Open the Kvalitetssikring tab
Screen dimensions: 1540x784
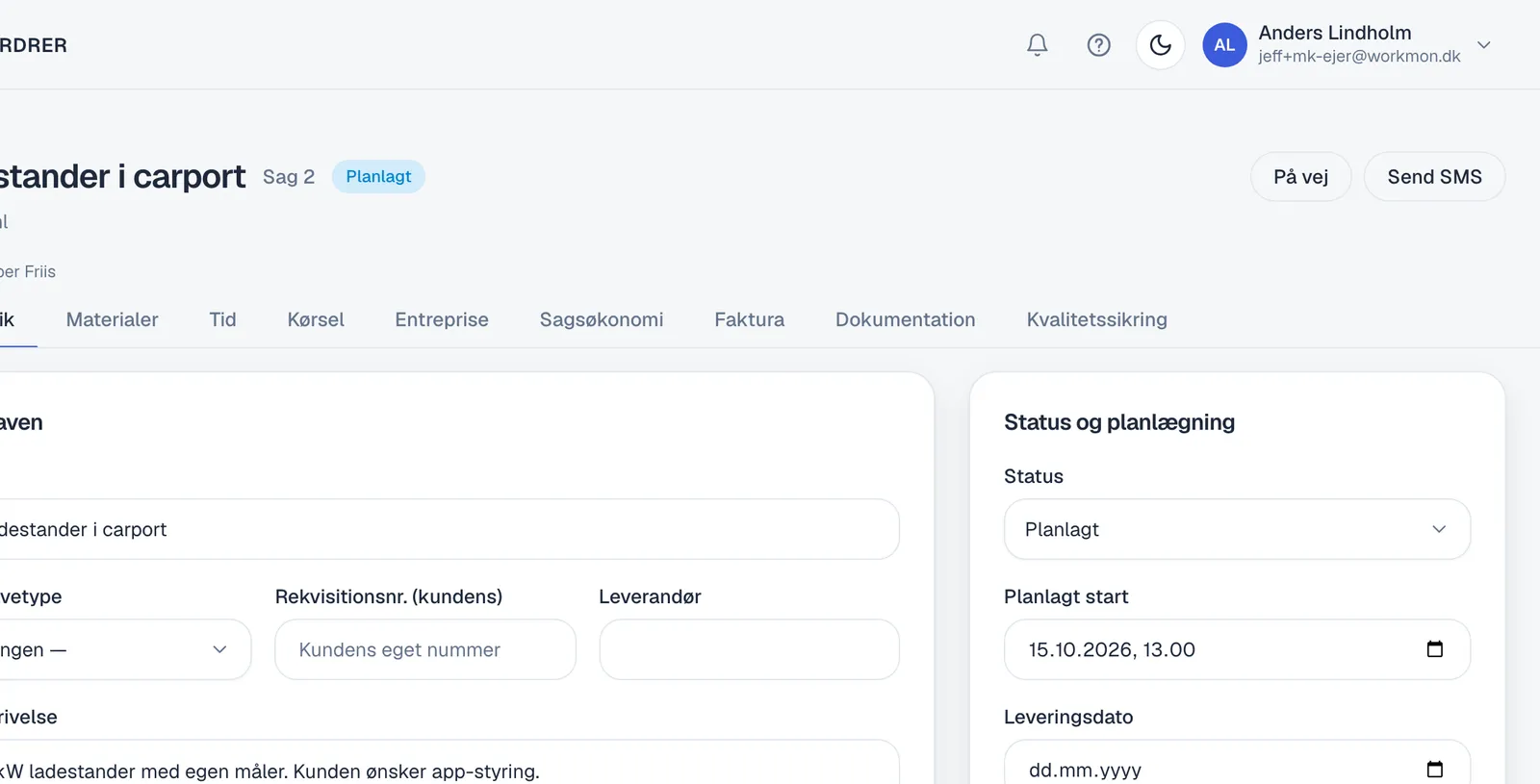pos(1096,319)
